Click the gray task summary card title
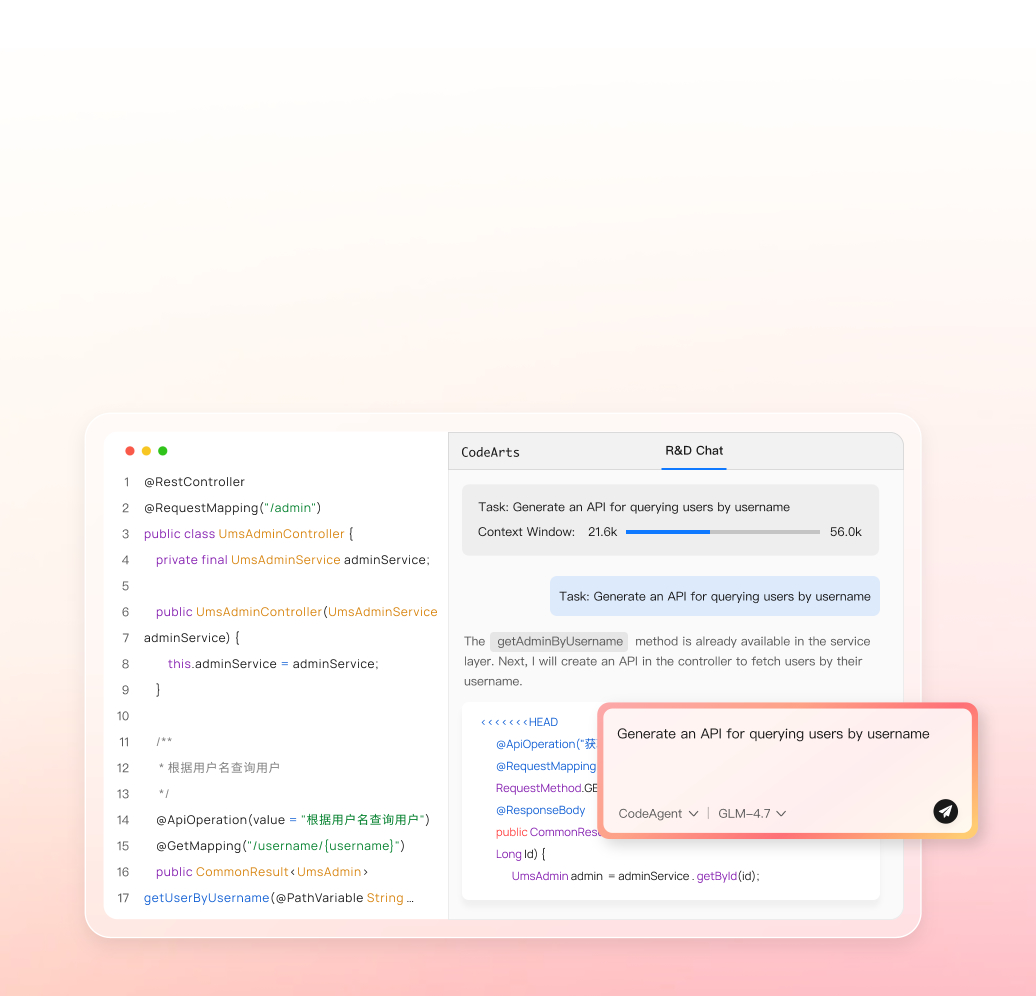 click(633, 507)
